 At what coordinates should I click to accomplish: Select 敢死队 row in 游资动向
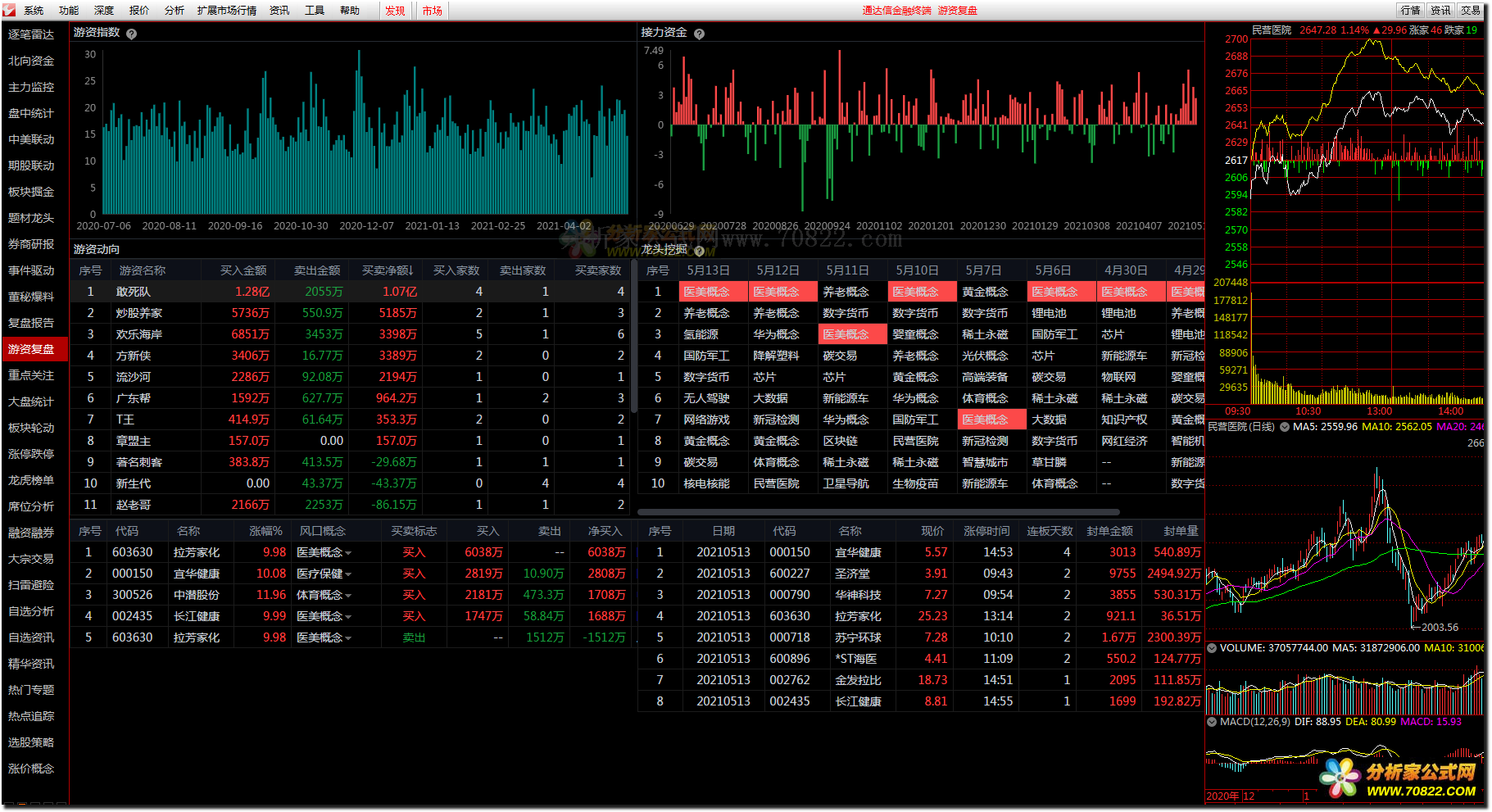pyautogui.click(x=350, y=292)
